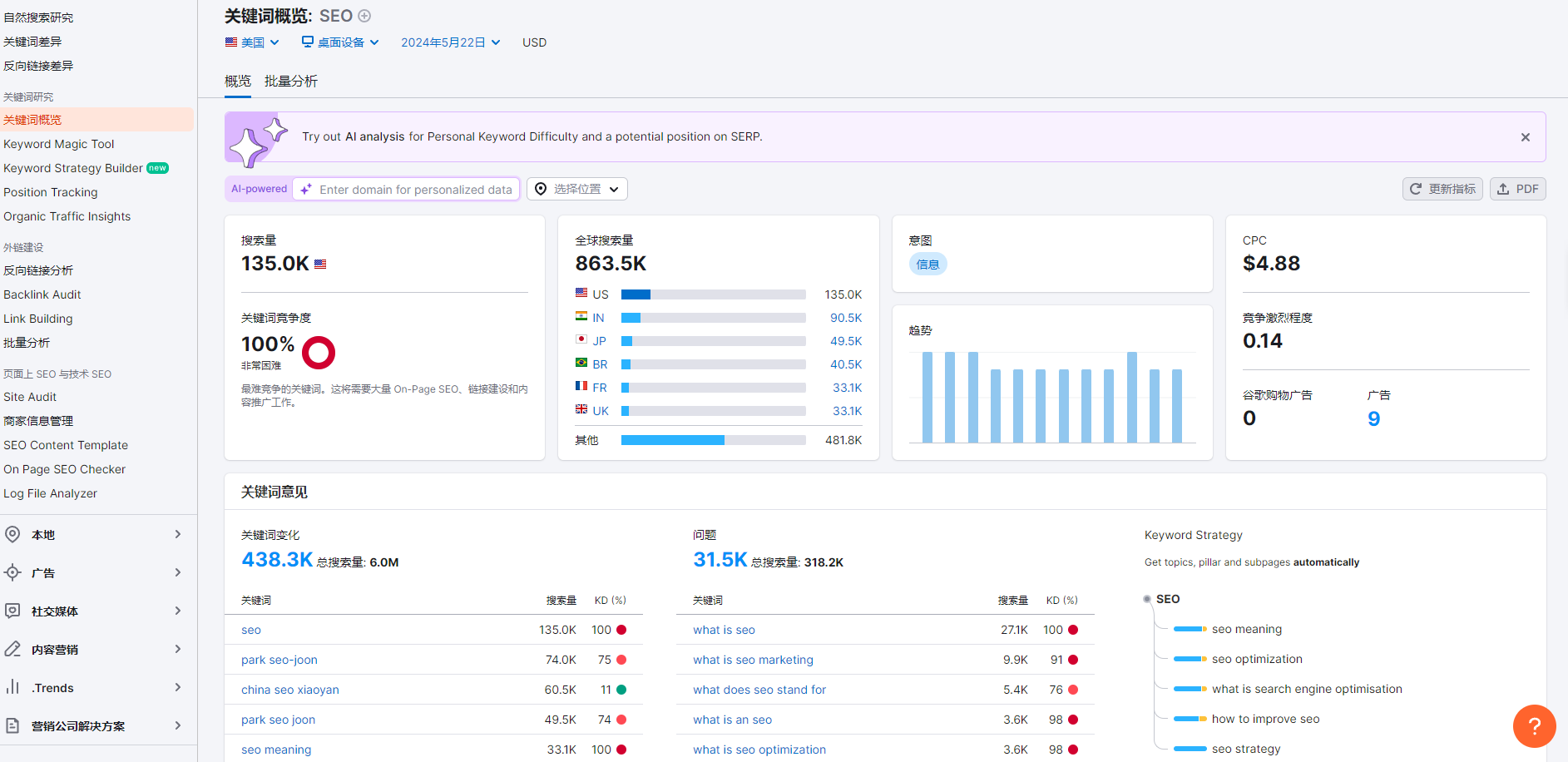Expand the 内容营销 sidebar section arrow

click(178, 649)
